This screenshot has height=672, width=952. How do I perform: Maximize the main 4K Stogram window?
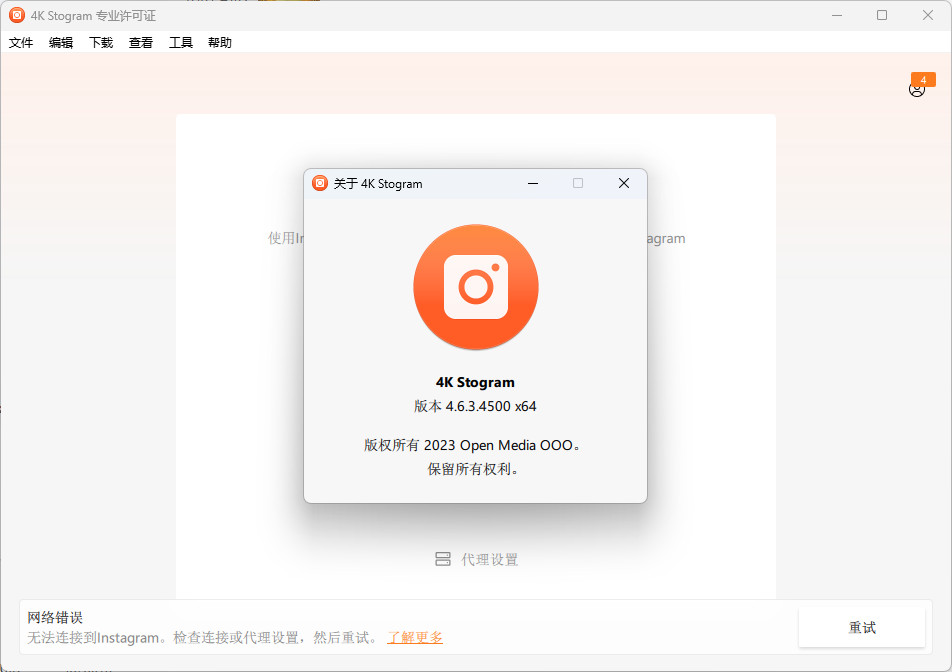882,15
